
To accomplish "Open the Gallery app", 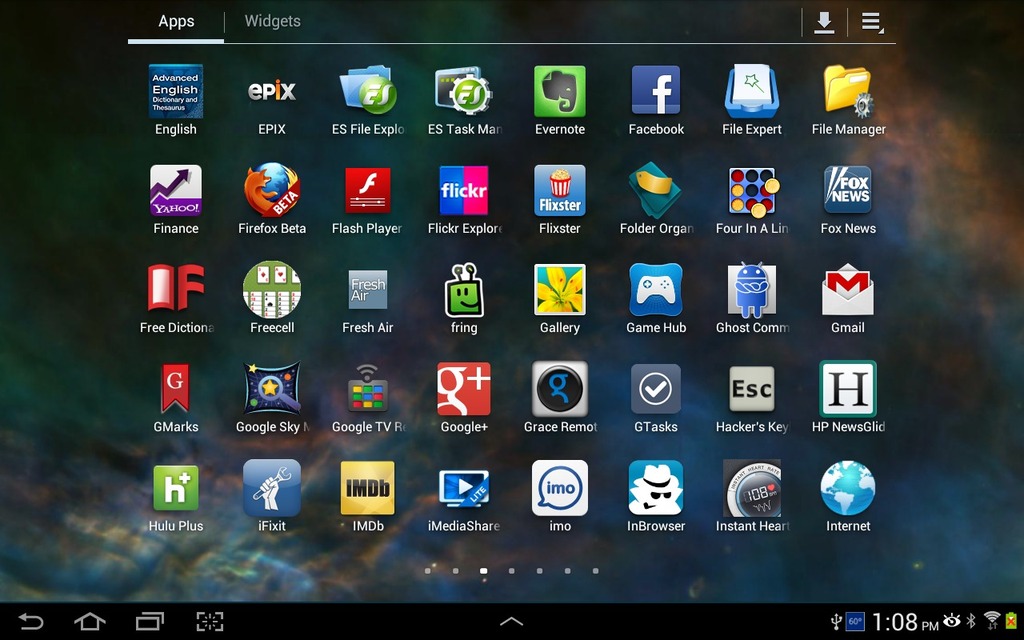I will (560, 290).
